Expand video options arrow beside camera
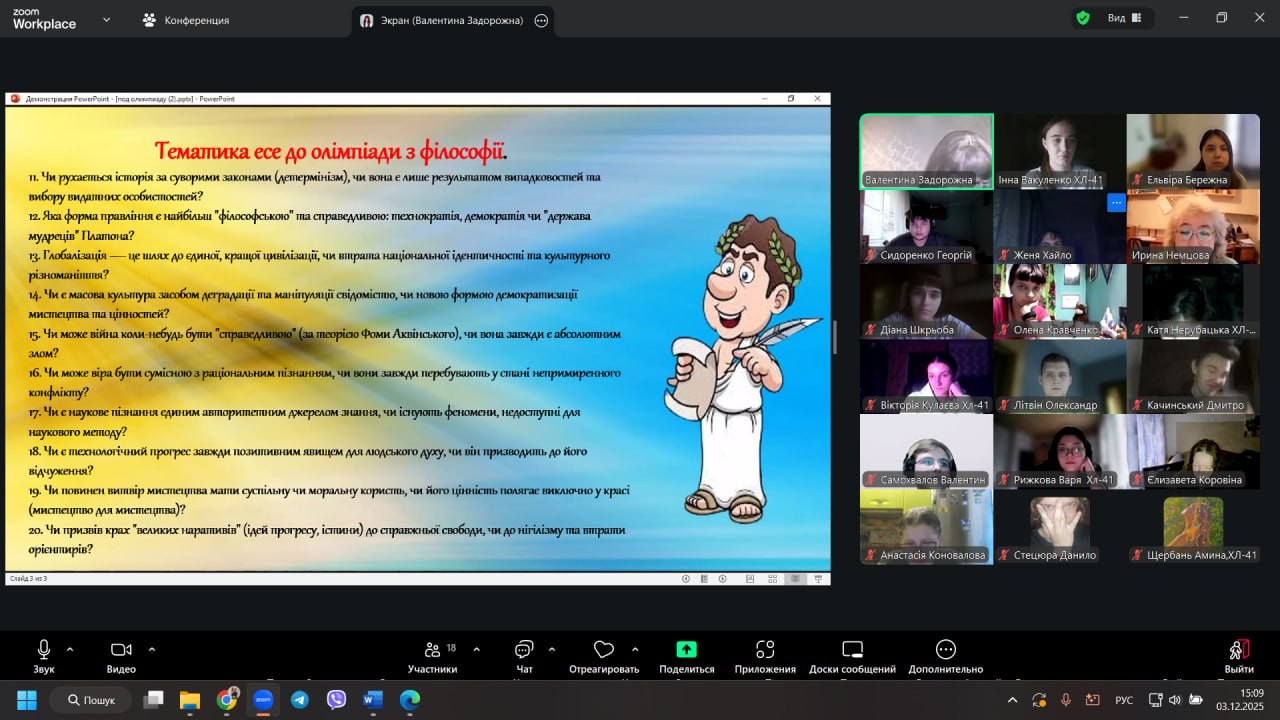The width and height of the screenshot is (1280, 720). [x=153, y=648]
